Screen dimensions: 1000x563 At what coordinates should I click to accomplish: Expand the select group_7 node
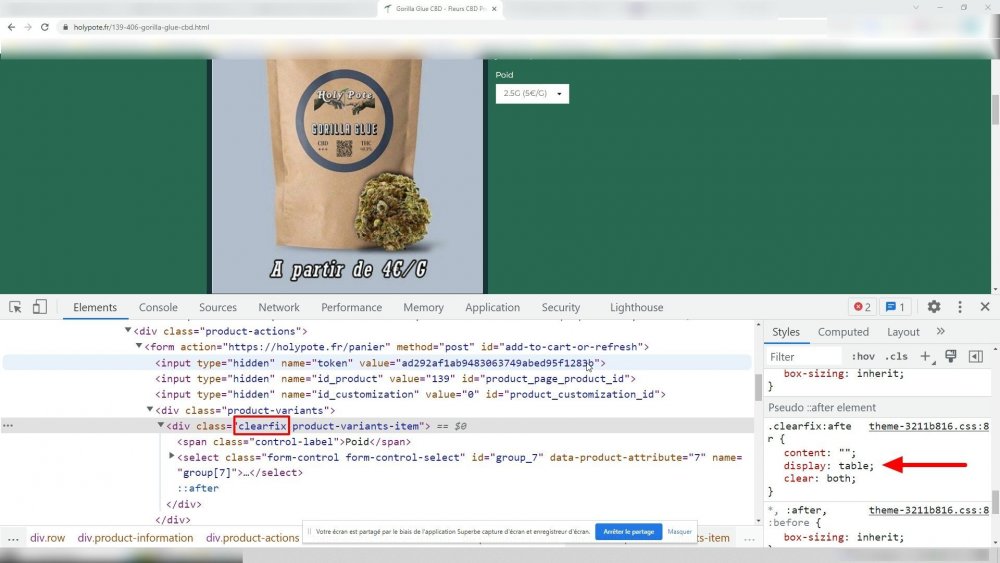[x=171, y=457]
